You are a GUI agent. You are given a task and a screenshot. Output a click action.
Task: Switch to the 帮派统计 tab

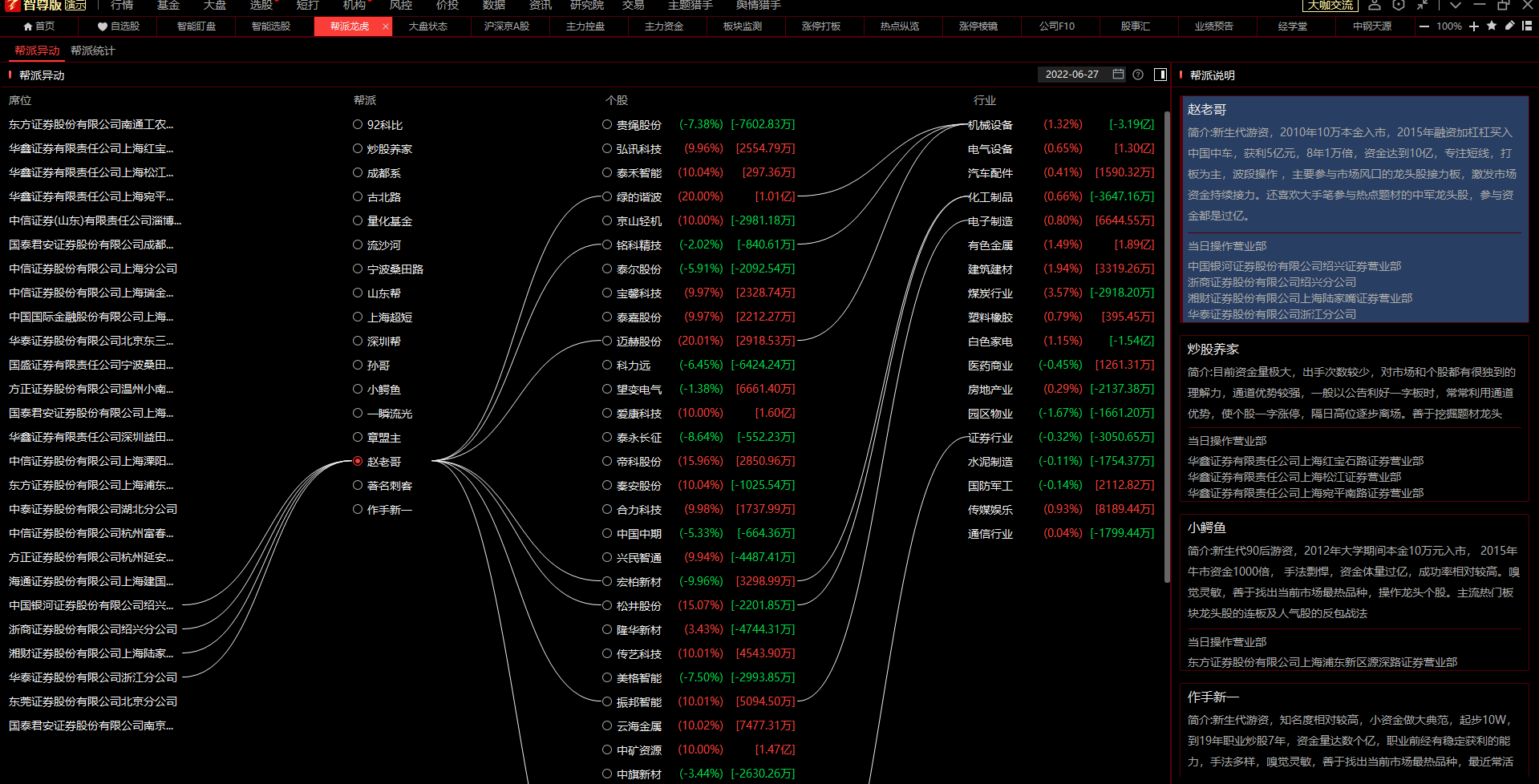coord(93,51)
